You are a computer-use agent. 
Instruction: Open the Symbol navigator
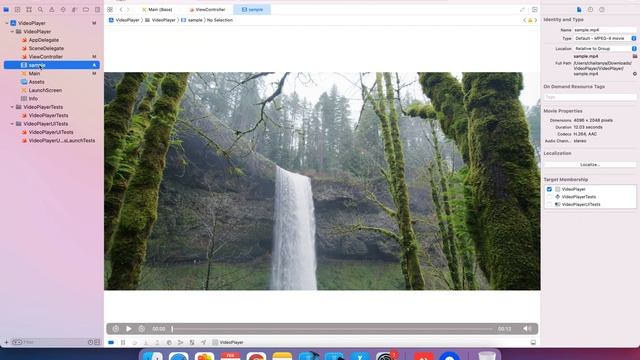[x=29, y=9]
